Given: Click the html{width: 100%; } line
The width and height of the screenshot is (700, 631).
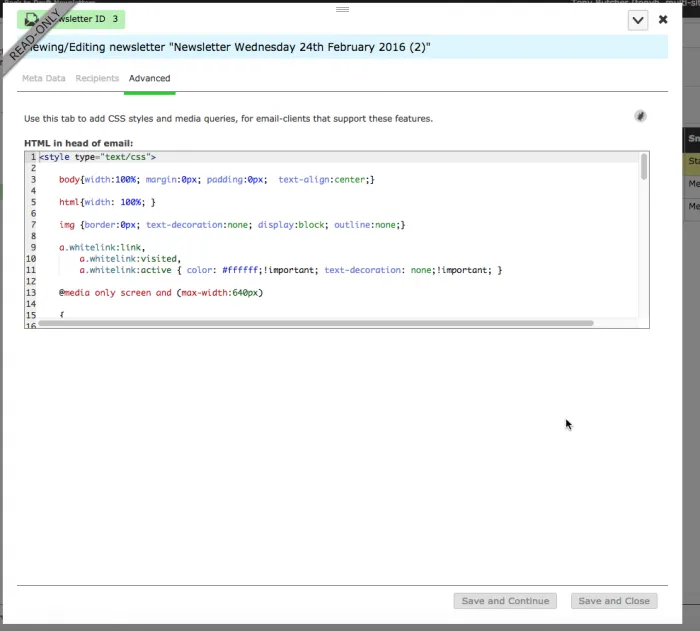Looking at the screenshot, I should coord(107,202).
